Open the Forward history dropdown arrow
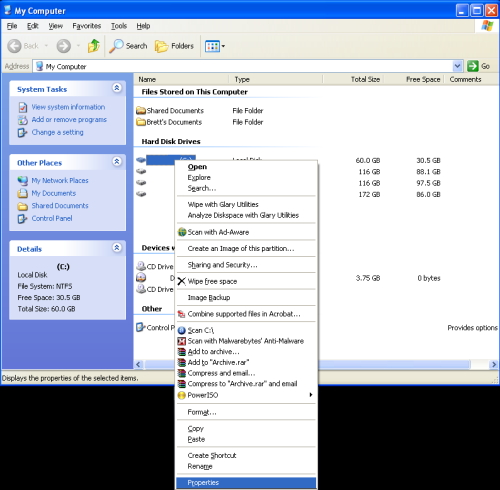500x490 pixels. (x=79, y=46)
